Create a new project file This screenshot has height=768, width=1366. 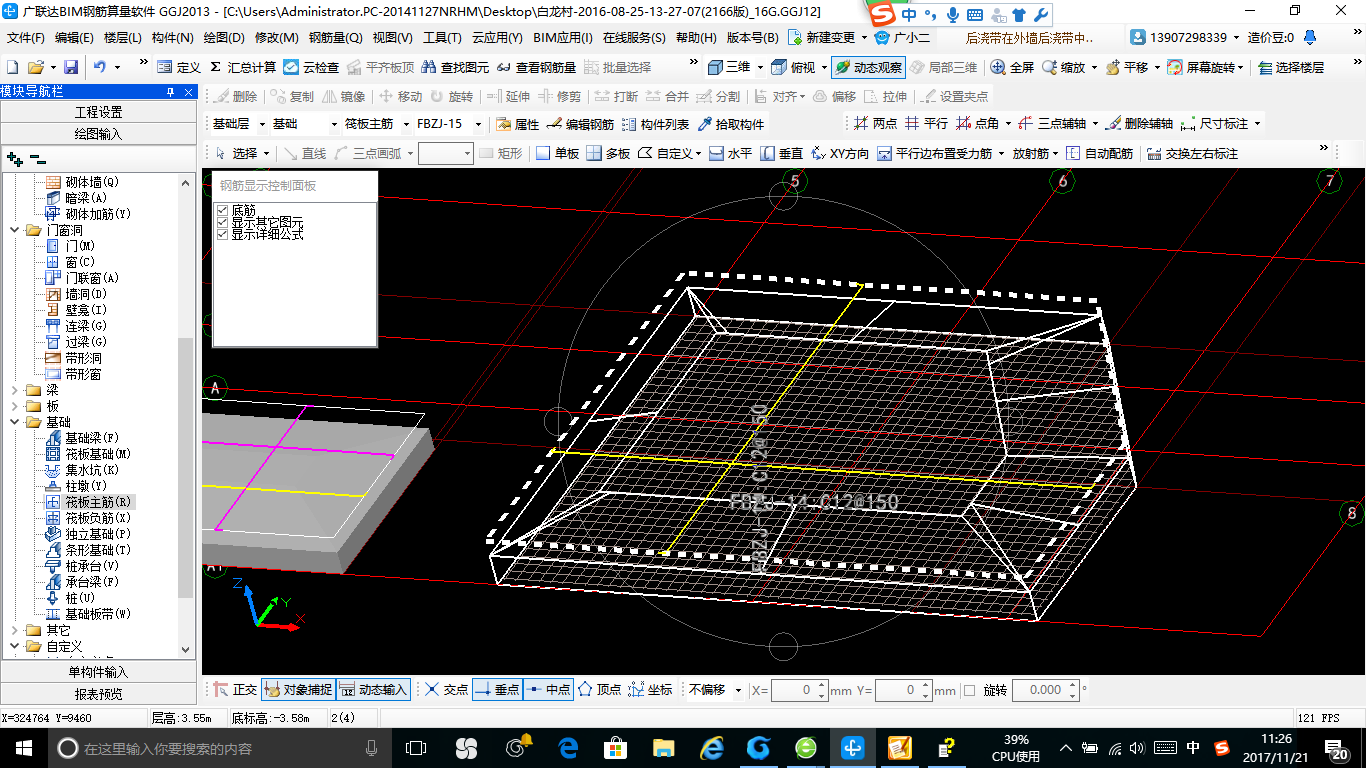coord(13,67)
